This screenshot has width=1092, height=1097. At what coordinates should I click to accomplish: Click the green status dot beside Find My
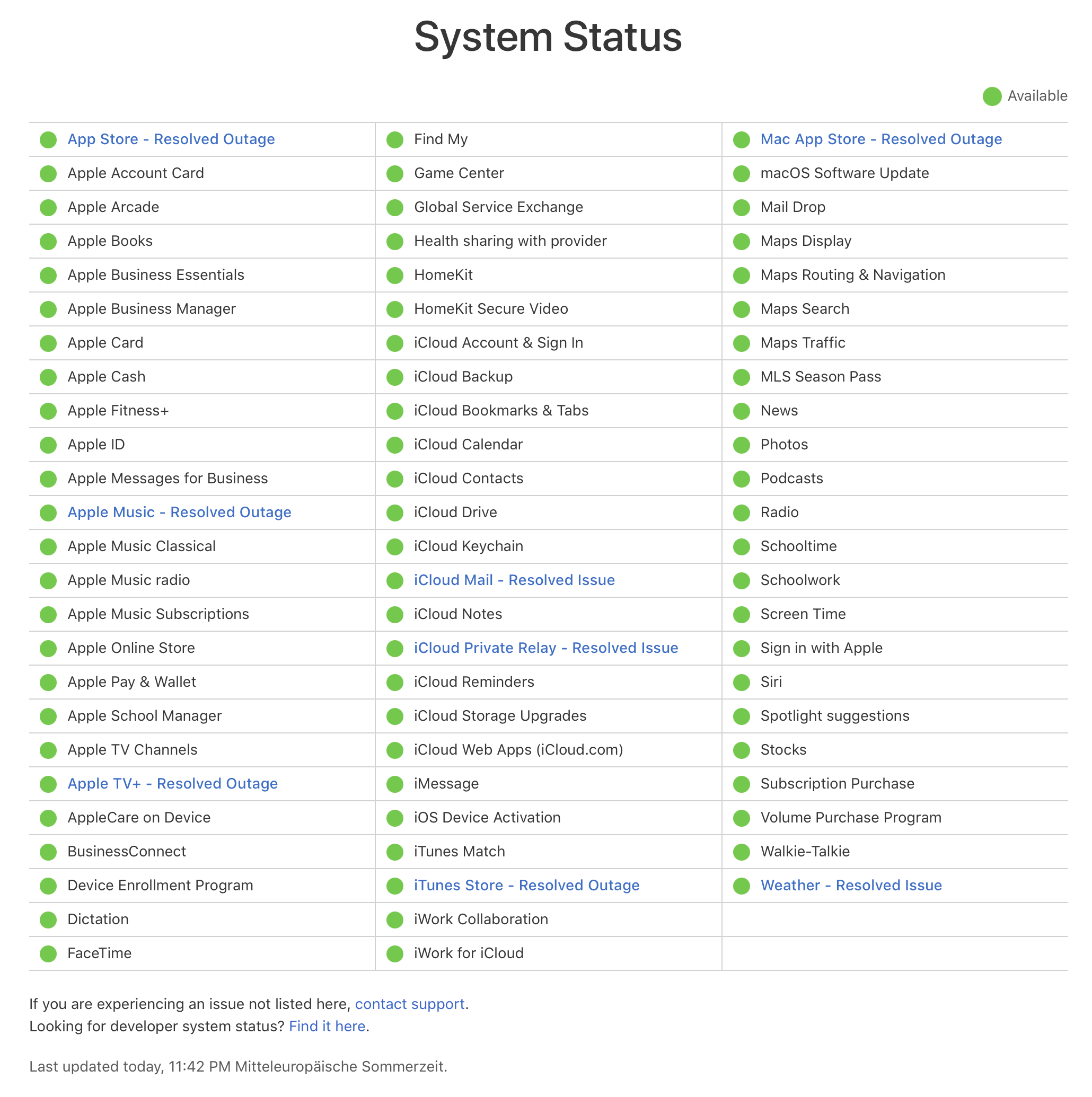click(395, 140)
